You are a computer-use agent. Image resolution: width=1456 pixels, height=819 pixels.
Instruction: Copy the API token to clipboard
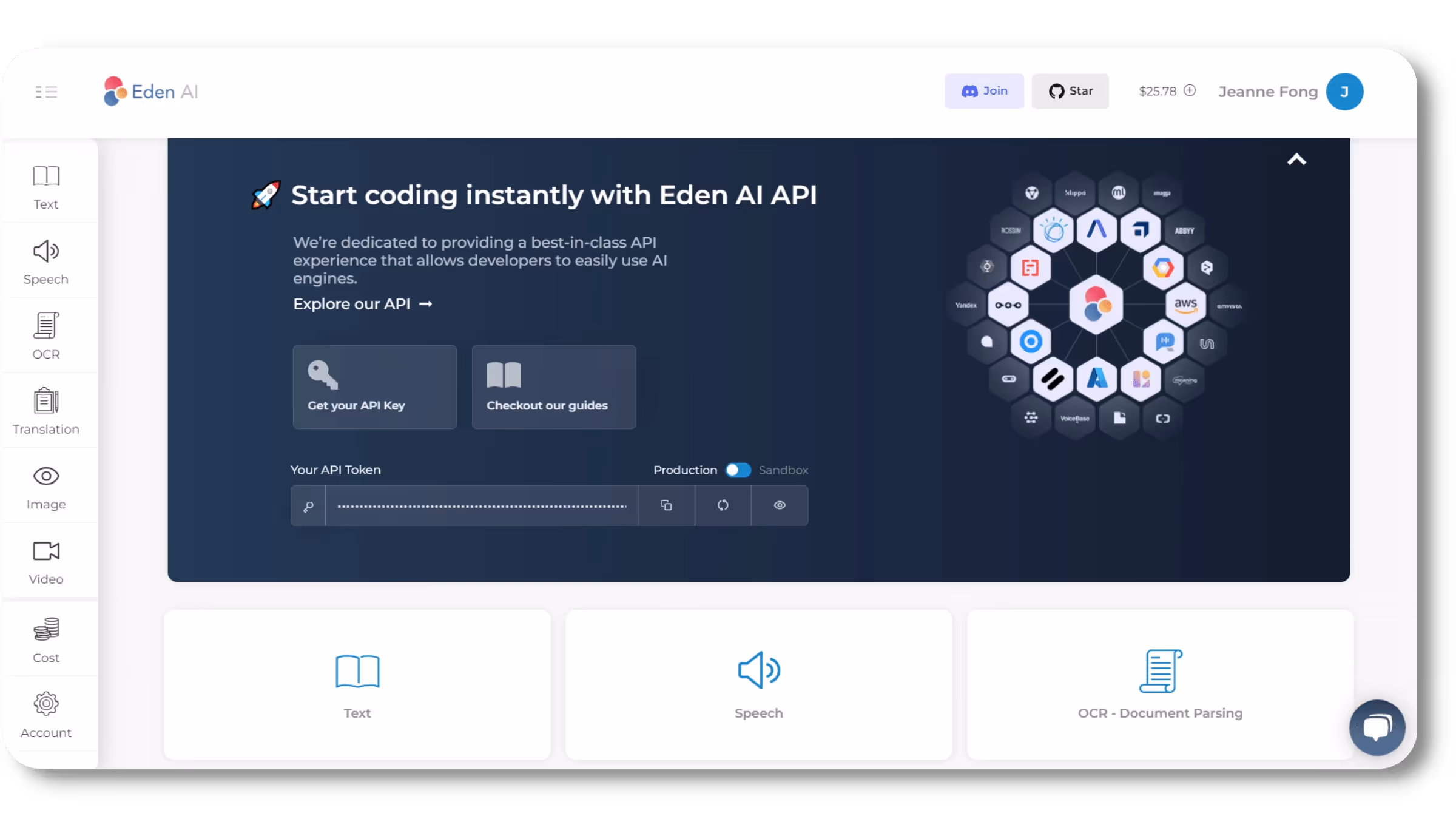666,505
